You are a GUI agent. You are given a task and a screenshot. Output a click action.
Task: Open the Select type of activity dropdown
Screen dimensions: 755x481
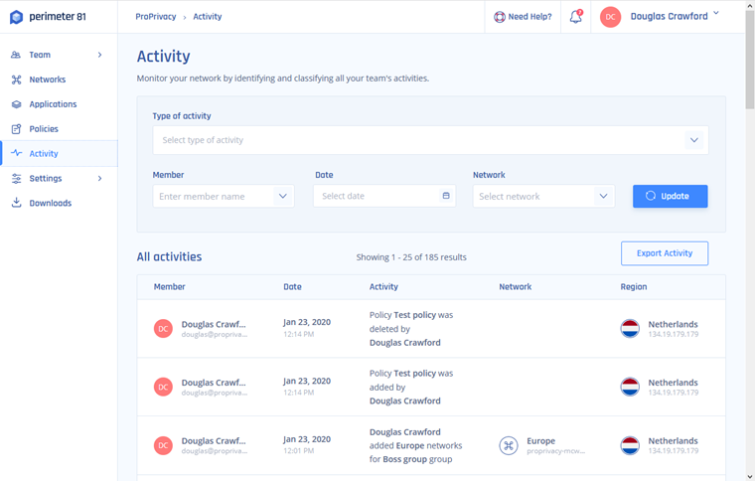click(430, 140)
